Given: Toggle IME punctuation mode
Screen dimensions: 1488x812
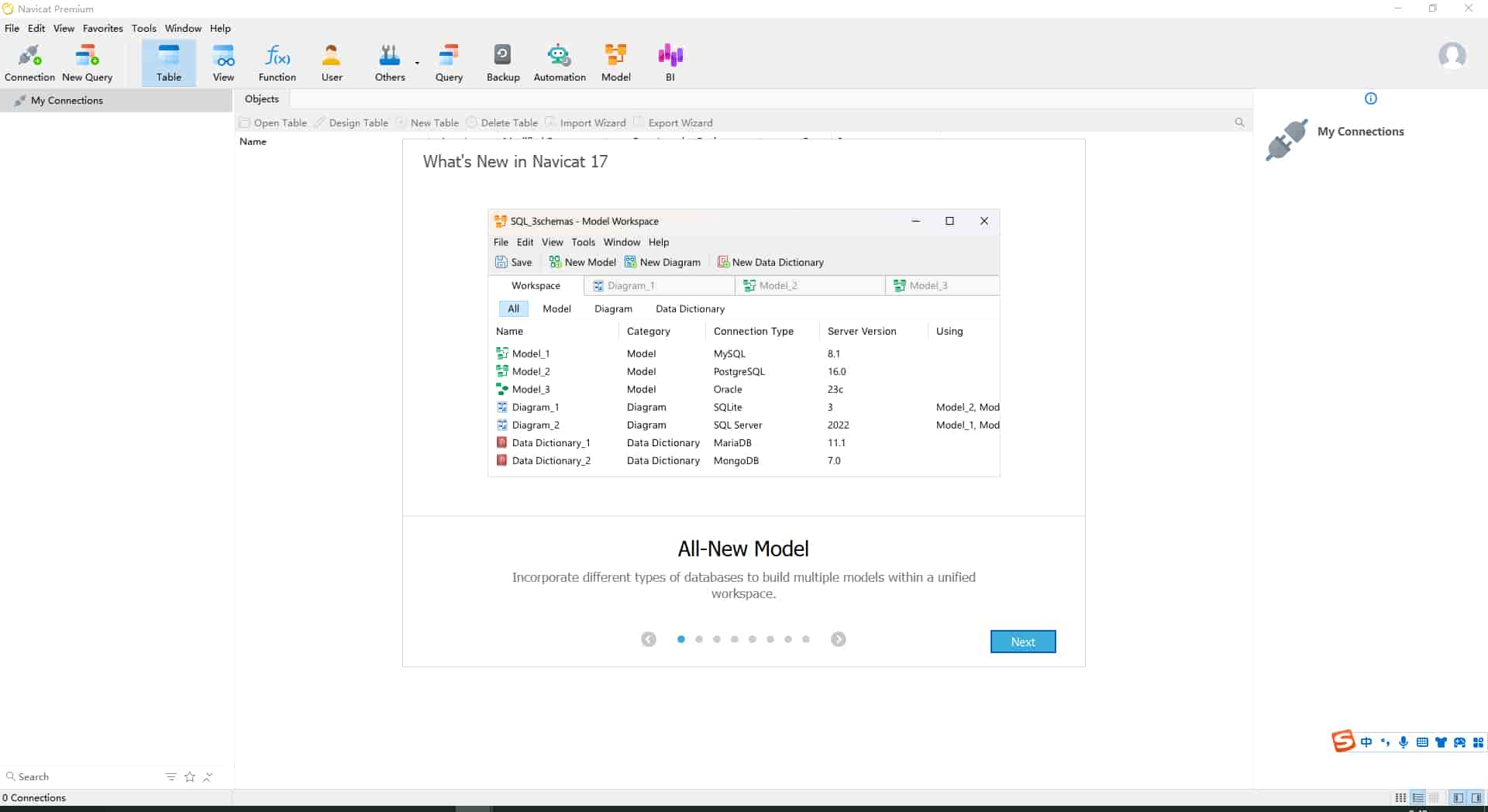Looking at the screenshot, I should tap(1385, 742).
